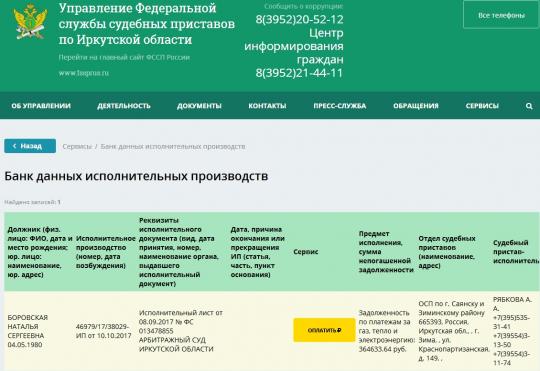Click Перейти на главный сайт ФССП России
The height and width of the screenshot is (371, 540).
[x=124, y=57]
